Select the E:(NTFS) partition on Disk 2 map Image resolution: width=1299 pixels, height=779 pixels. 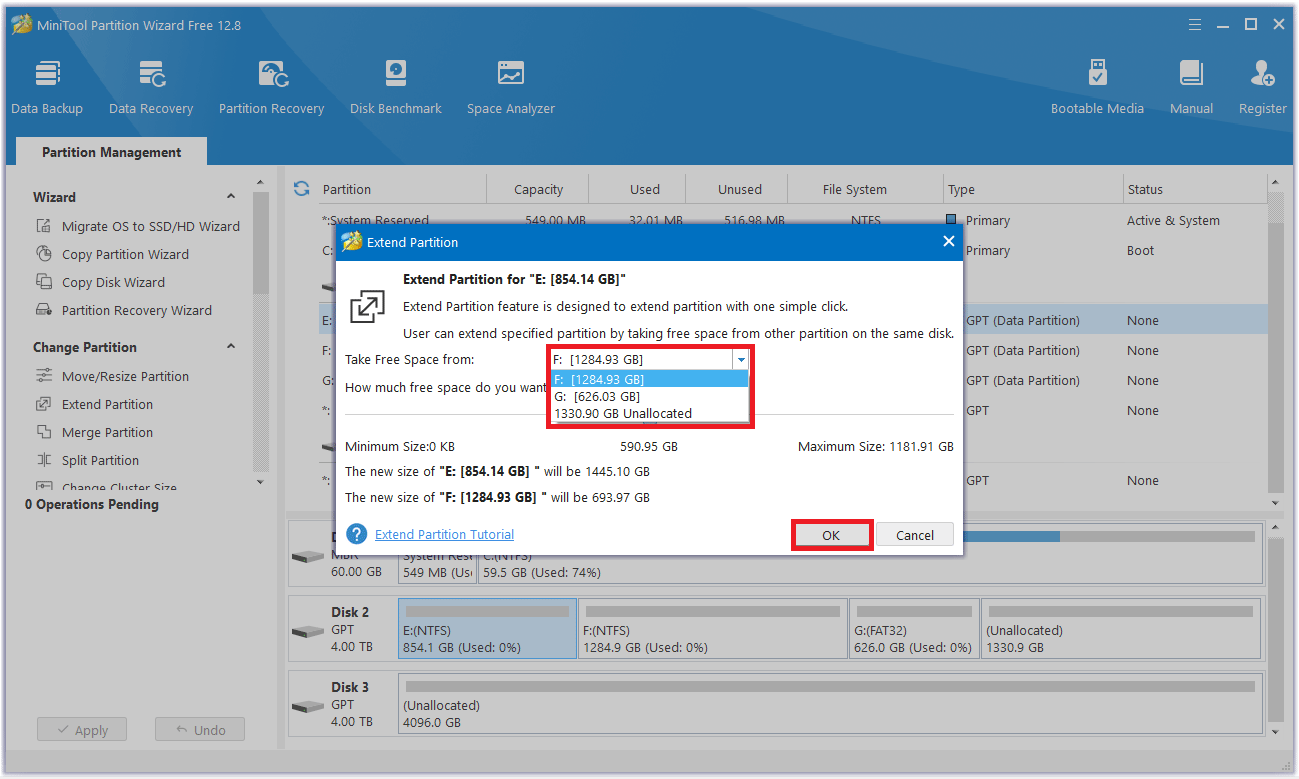click(487, 629)
